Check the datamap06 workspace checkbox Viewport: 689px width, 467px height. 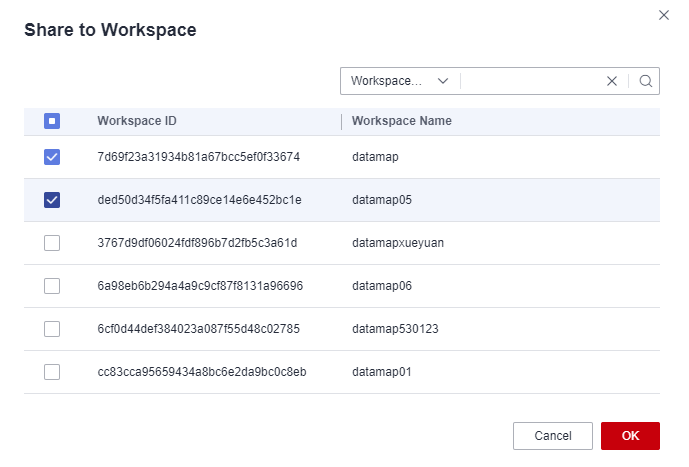(52, 286)
